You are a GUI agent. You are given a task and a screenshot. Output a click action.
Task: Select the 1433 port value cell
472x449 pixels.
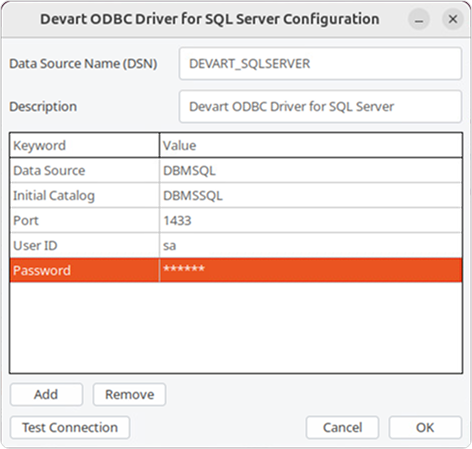[x=311, y=220]
